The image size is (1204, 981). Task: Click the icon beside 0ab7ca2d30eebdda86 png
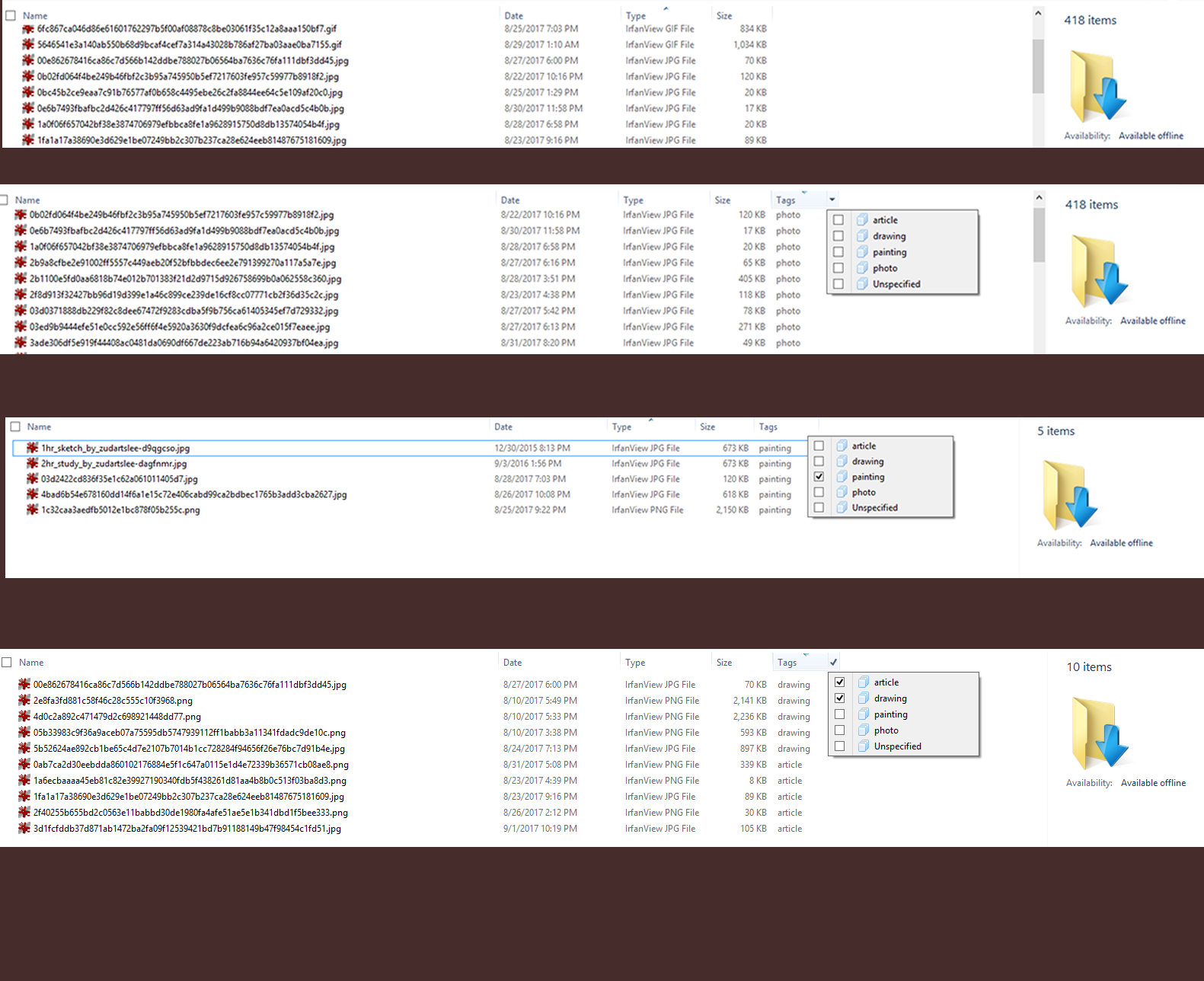tap(24, 765)
